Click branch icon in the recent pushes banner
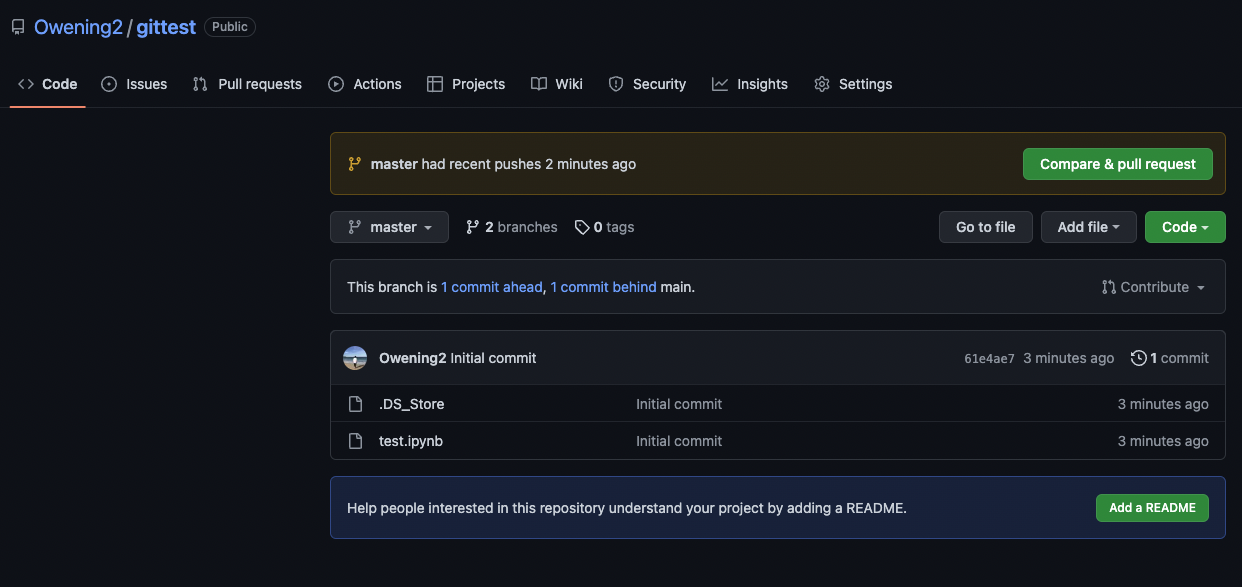The image size is (1242, 587). (x=354, y=164)
